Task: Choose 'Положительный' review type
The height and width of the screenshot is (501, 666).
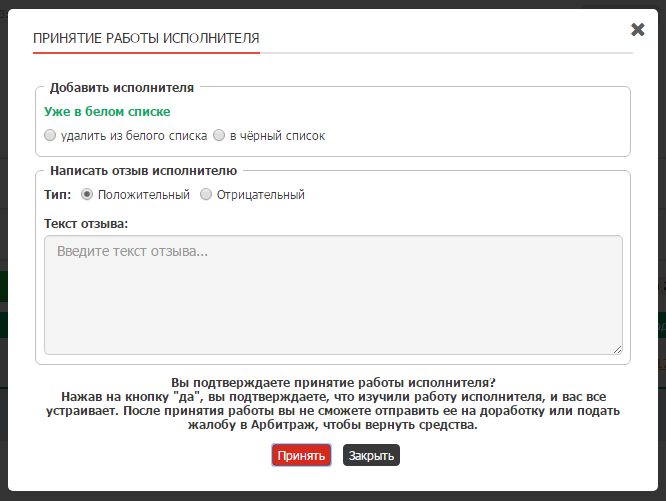Action: (x=87, y=194)
